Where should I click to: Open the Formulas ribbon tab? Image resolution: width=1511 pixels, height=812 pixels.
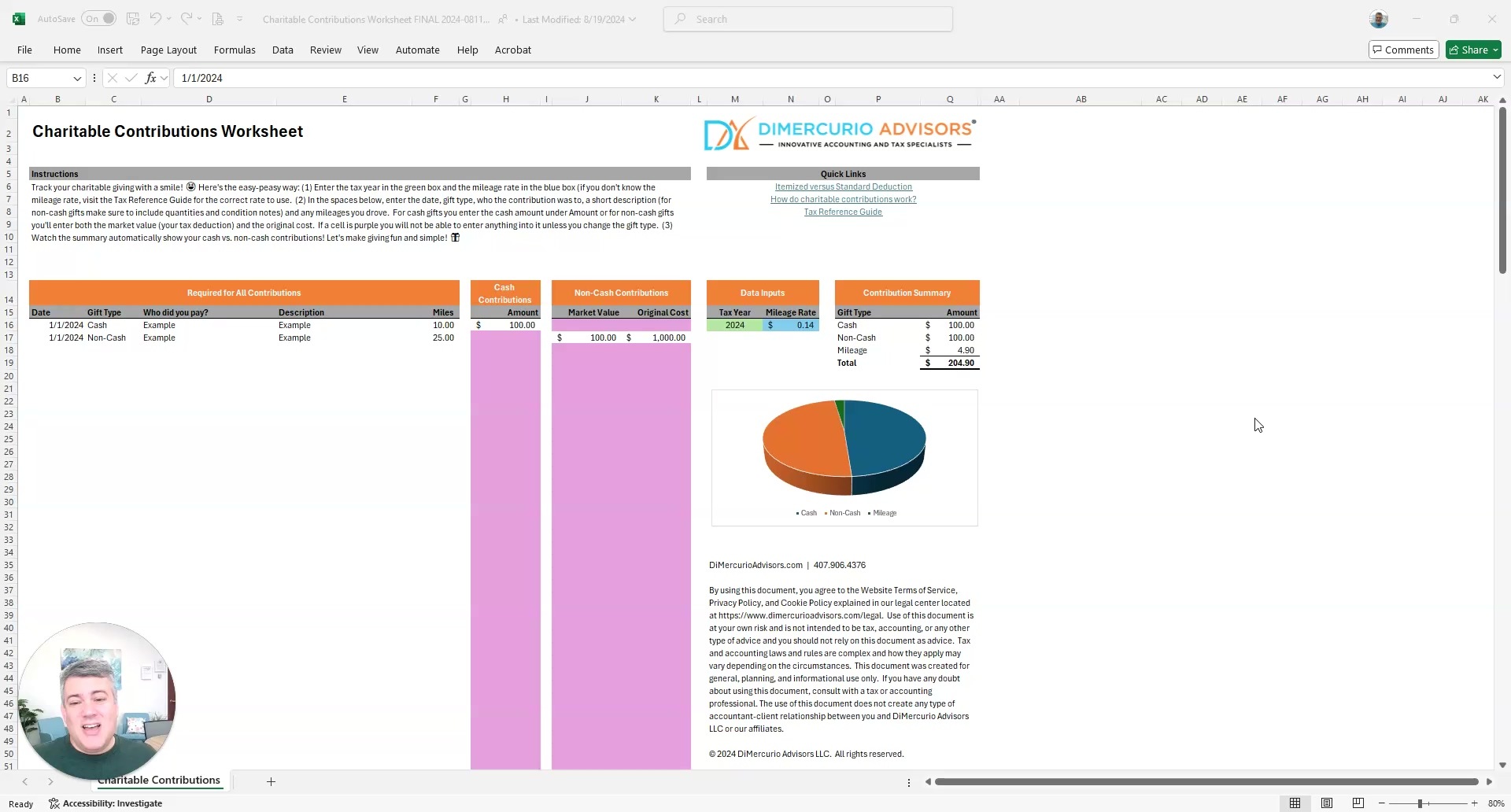(x=235, y=50)
